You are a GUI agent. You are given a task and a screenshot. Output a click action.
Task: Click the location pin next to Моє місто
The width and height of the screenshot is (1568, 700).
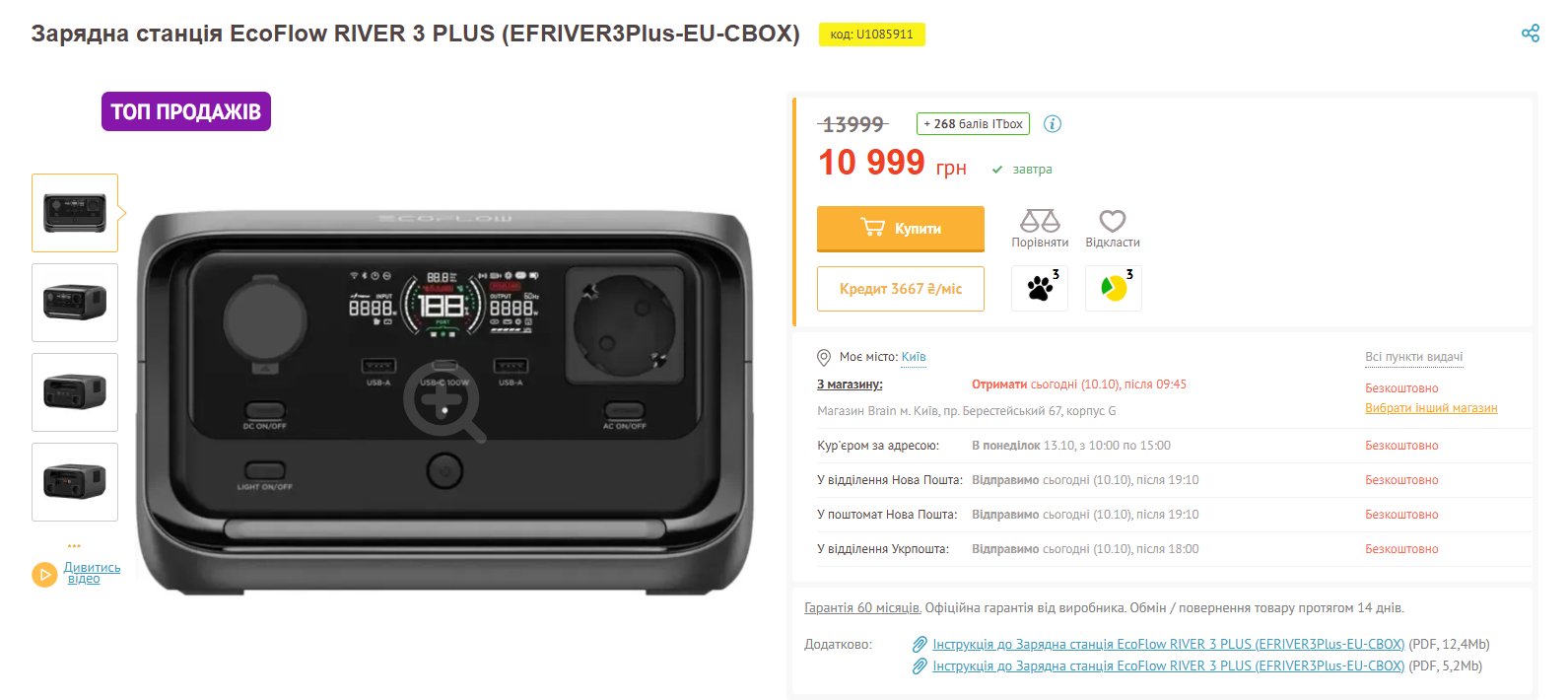pyautogui.click(x=824, y=357)
